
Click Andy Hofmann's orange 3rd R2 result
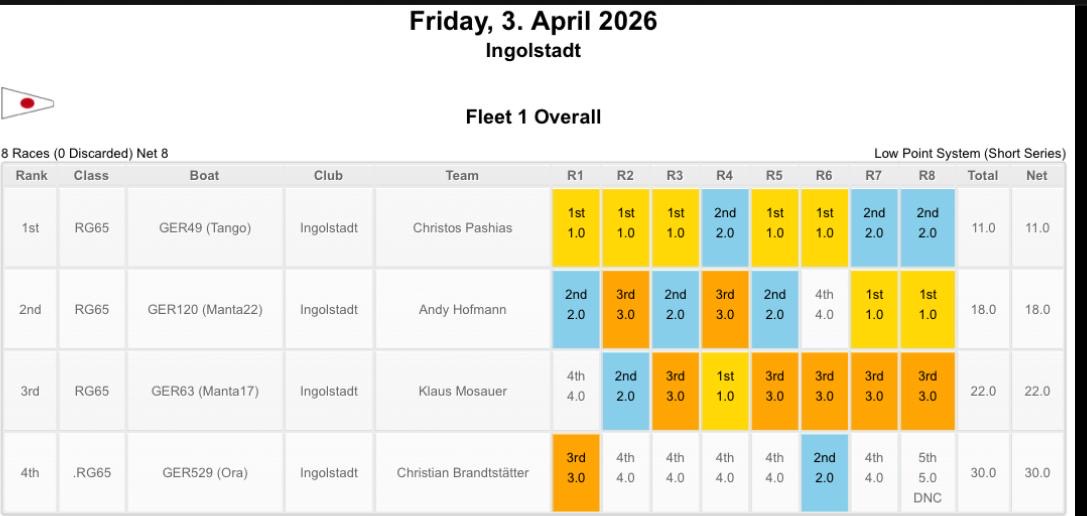[x=625, y=309]
